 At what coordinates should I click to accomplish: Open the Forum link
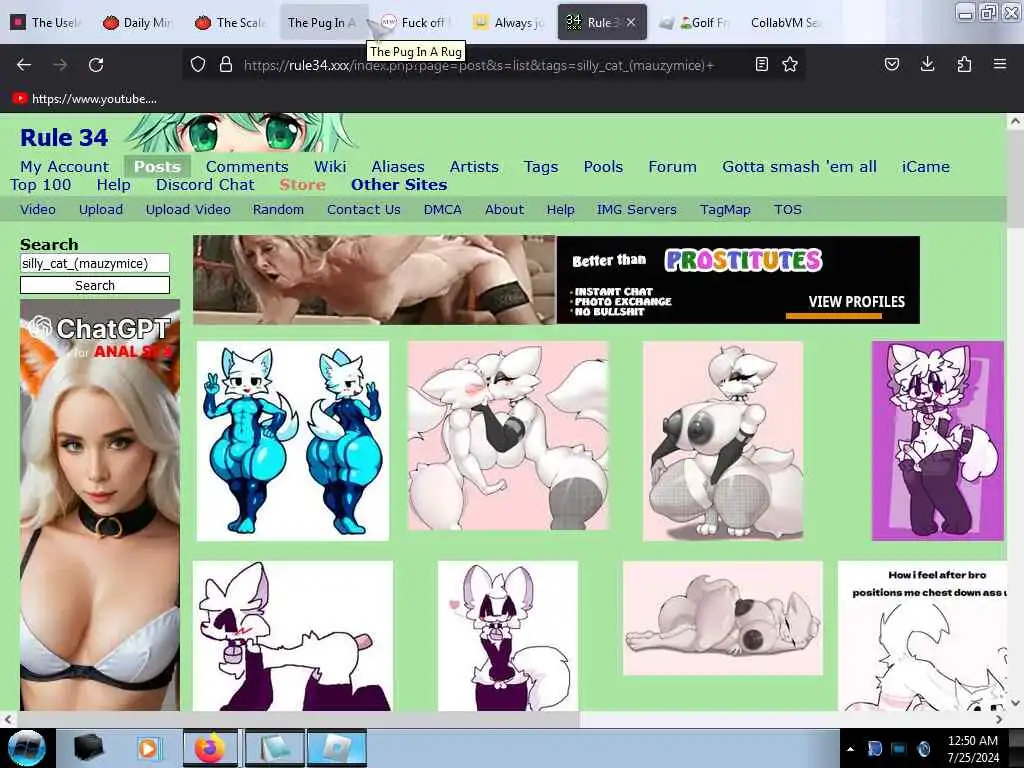pos(672,167)
